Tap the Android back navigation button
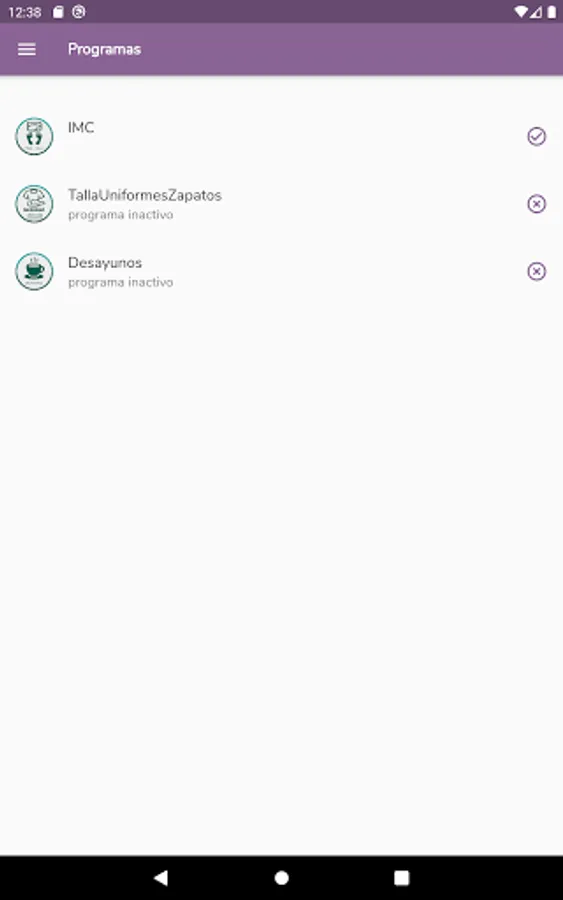Screen dimensions: 563x900 [161, 877]
